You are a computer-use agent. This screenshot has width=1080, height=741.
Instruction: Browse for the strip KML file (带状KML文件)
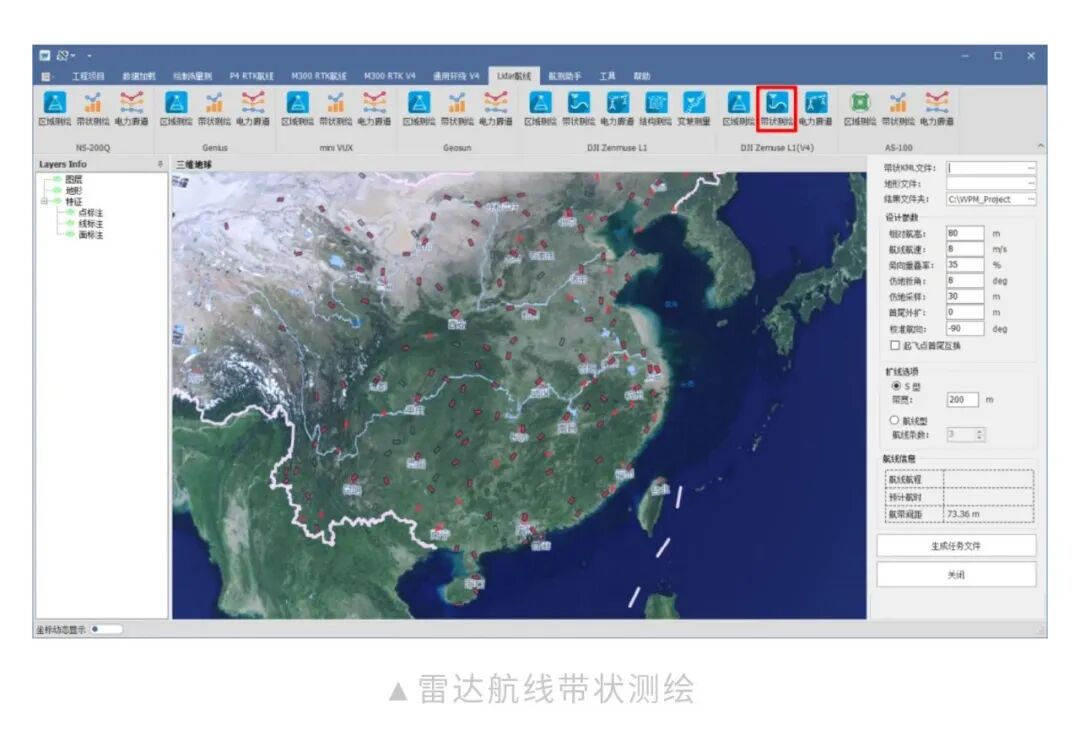click(x=1031, y=167)
